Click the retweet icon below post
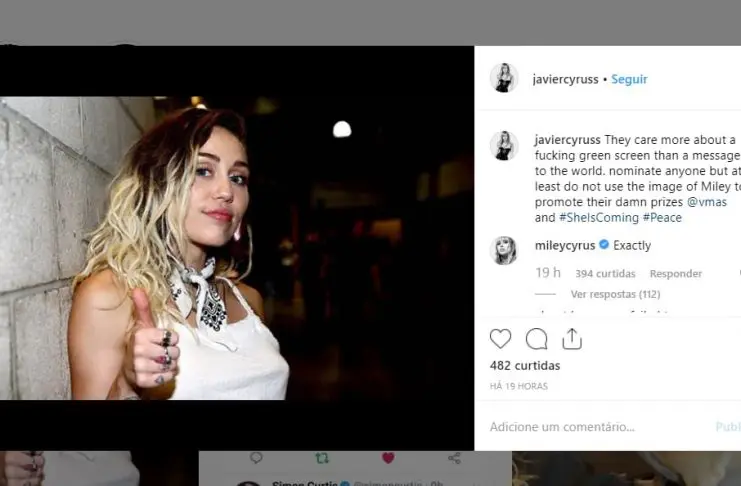This screenshot has width=741, height=486. coord(321,458)
